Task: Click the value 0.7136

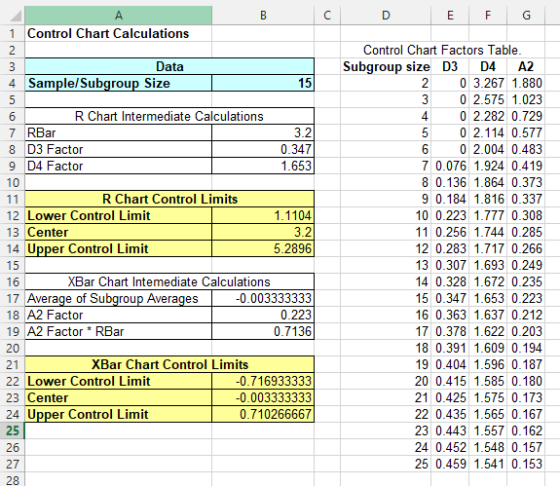Action: pyautogui.click(x=263, y=331)
